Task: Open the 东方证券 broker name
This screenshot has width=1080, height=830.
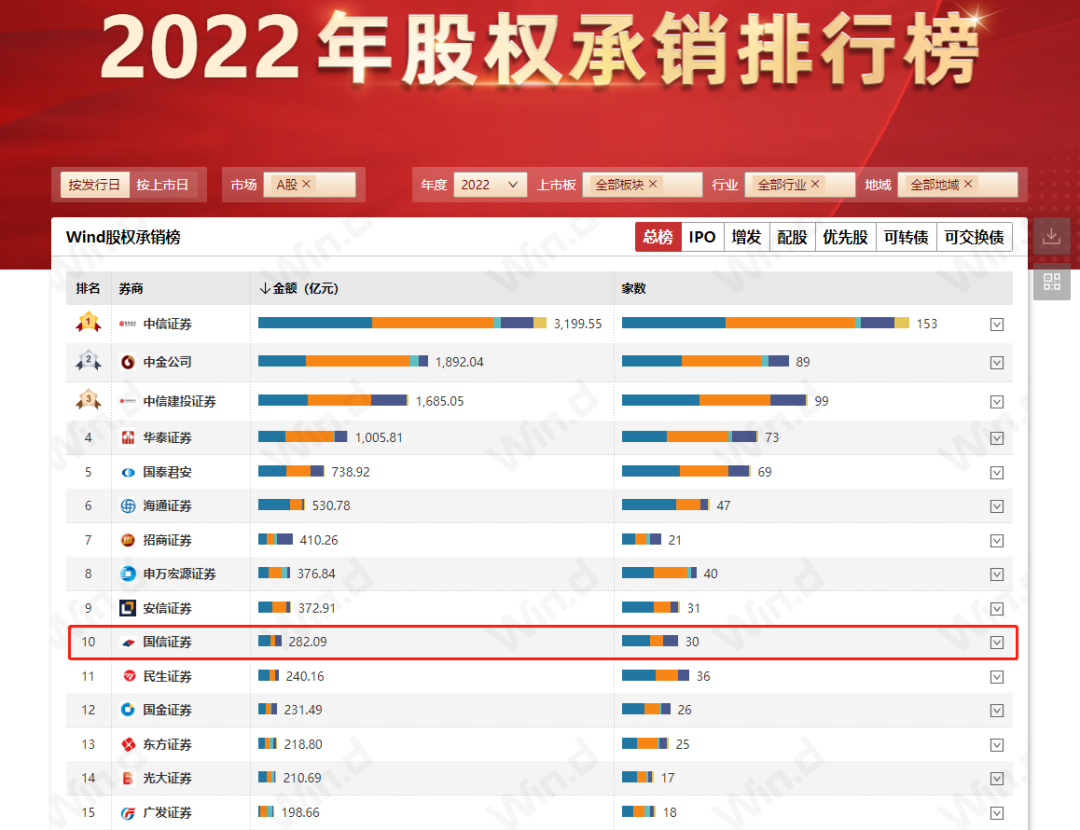Action: coord(167,745)
